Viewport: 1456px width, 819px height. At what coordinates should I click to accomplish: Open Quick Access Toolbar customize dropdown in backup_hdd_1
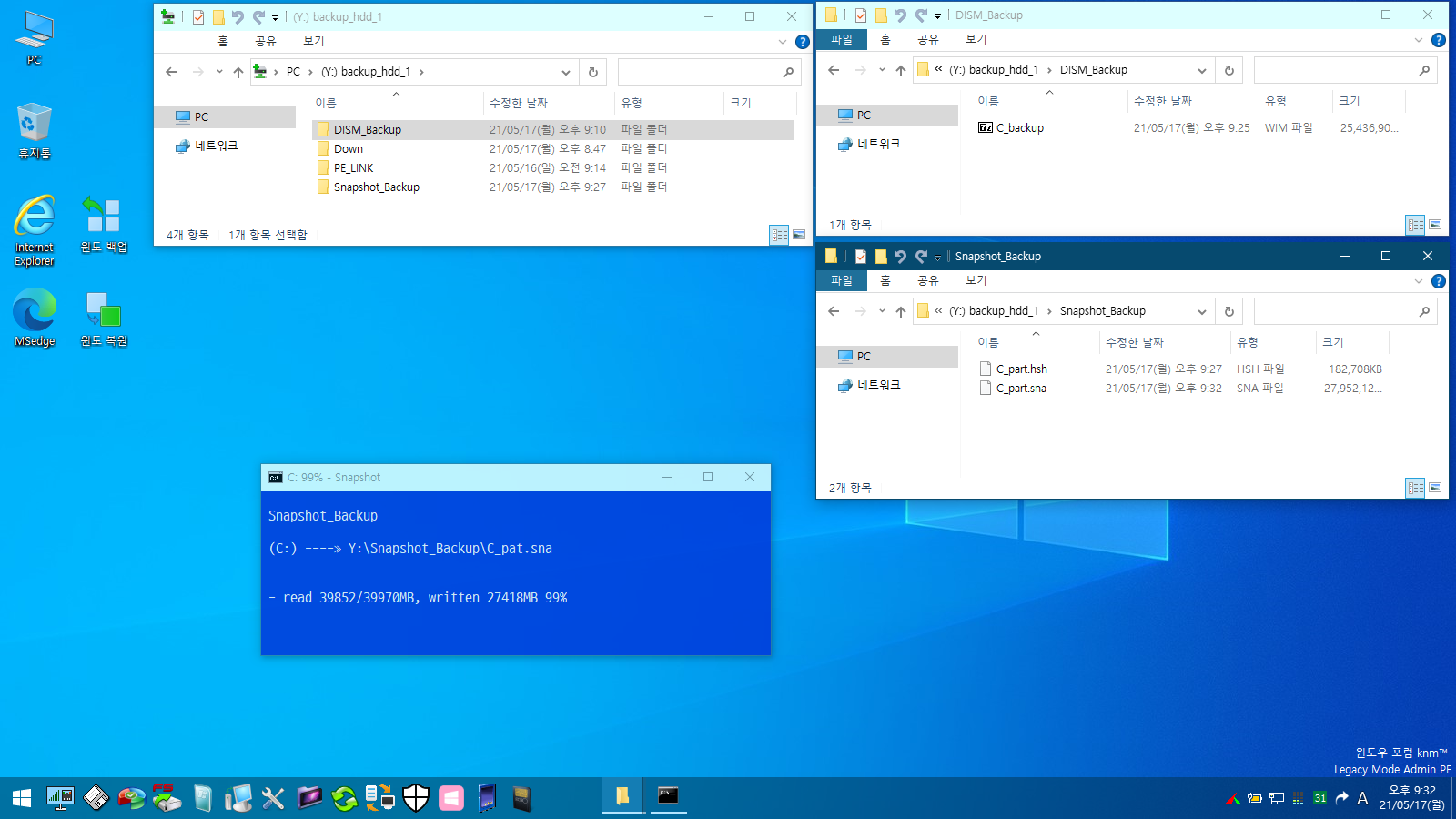(275, 17)
